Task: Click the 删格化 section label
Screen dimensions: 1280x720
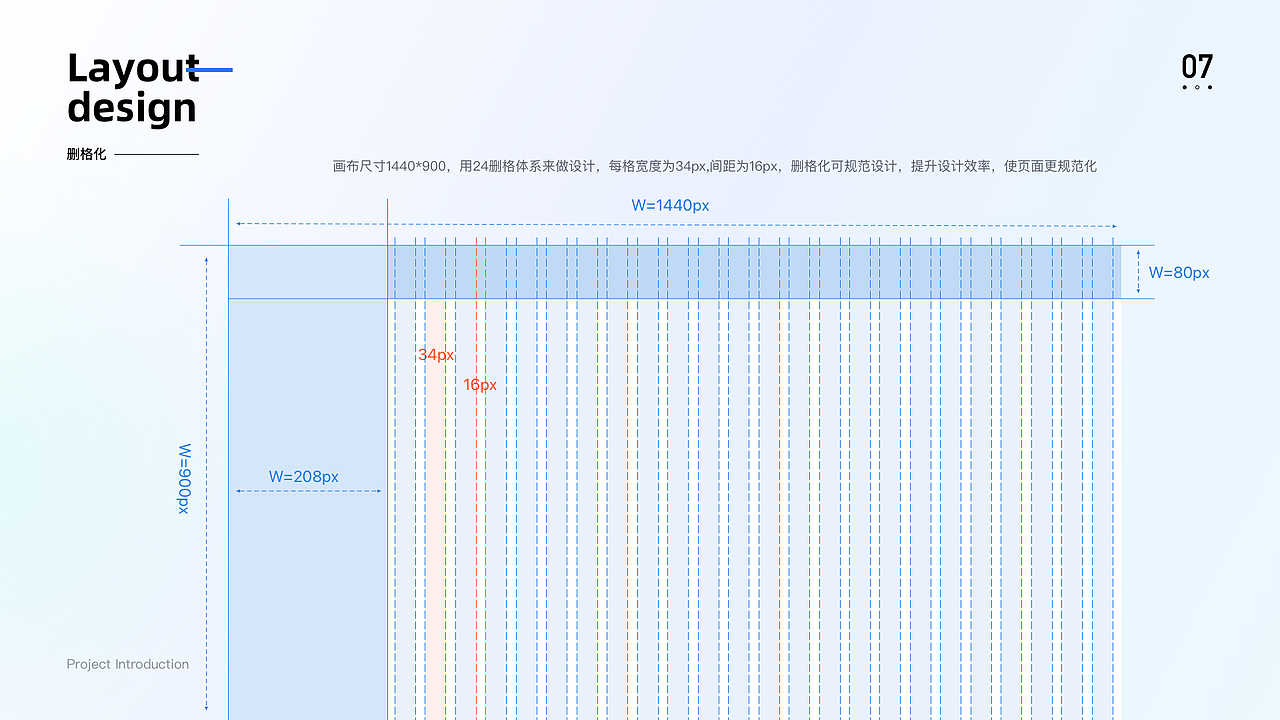Action: click(86, 154)
